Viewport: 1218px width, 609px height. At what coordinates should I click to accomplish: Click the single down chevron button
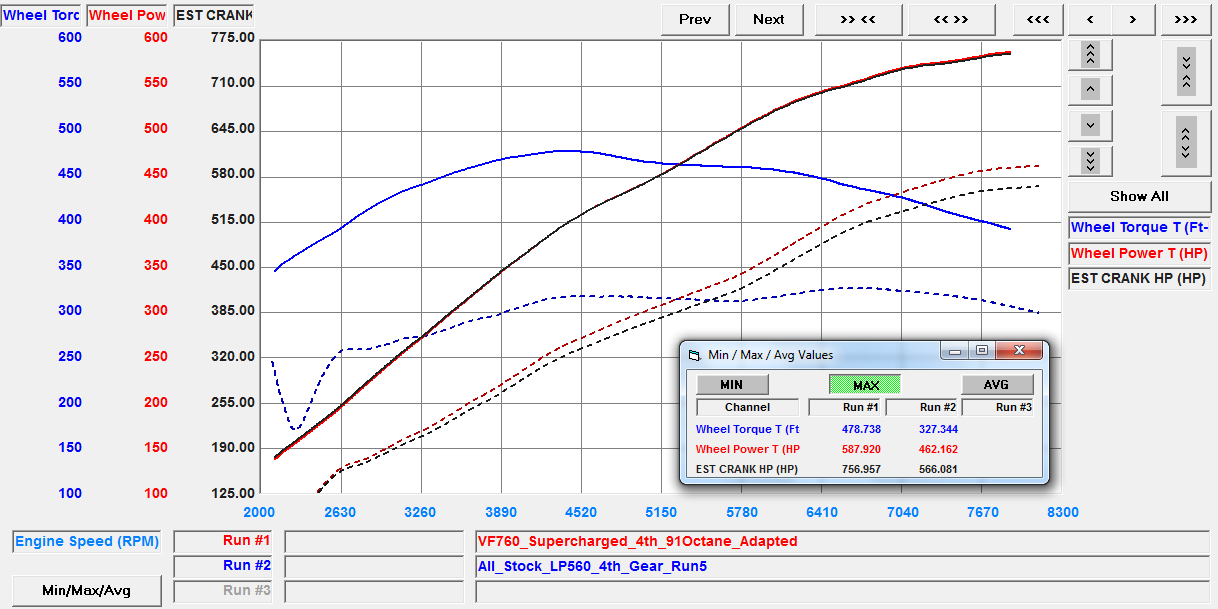pos(1090,125)
